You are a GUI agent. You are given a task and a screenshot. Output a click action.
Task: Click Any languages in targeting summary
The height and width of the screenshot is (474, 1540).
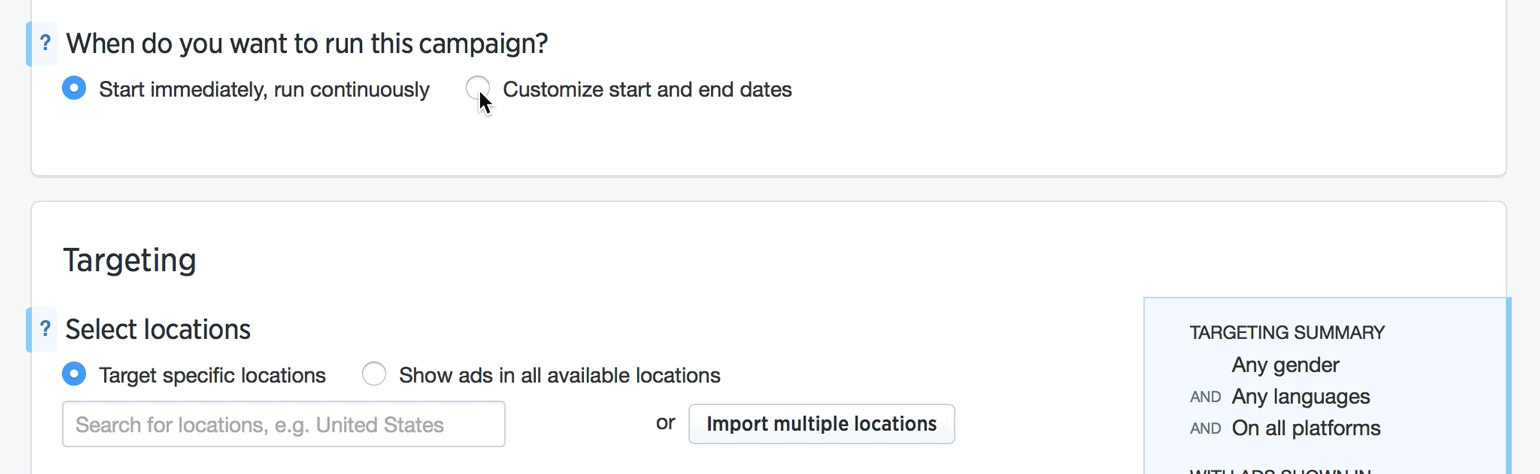(1301, 397)
